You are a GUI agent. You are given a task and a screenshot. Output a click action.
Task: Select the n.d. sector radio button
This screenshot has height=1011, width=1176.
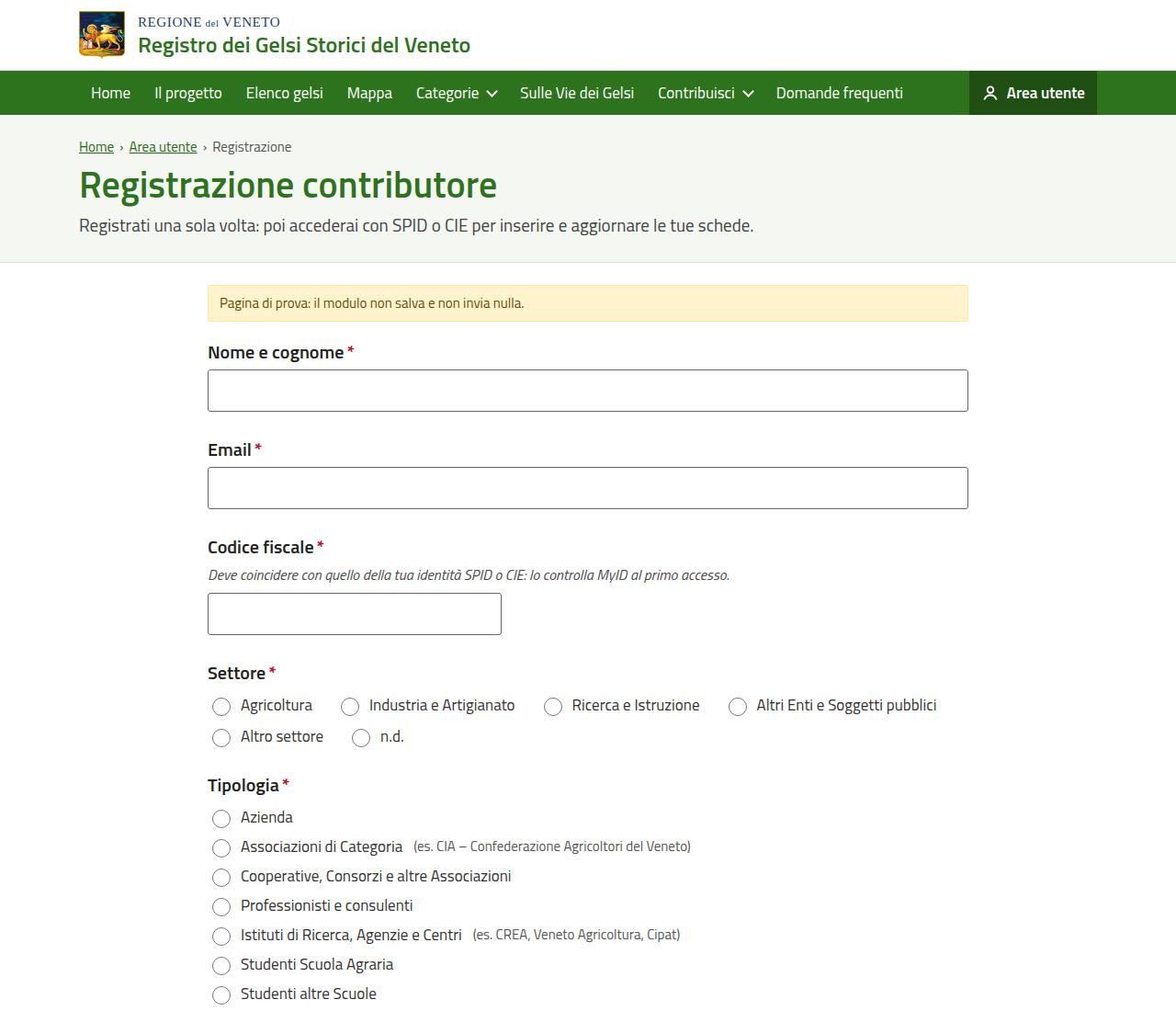361,738
